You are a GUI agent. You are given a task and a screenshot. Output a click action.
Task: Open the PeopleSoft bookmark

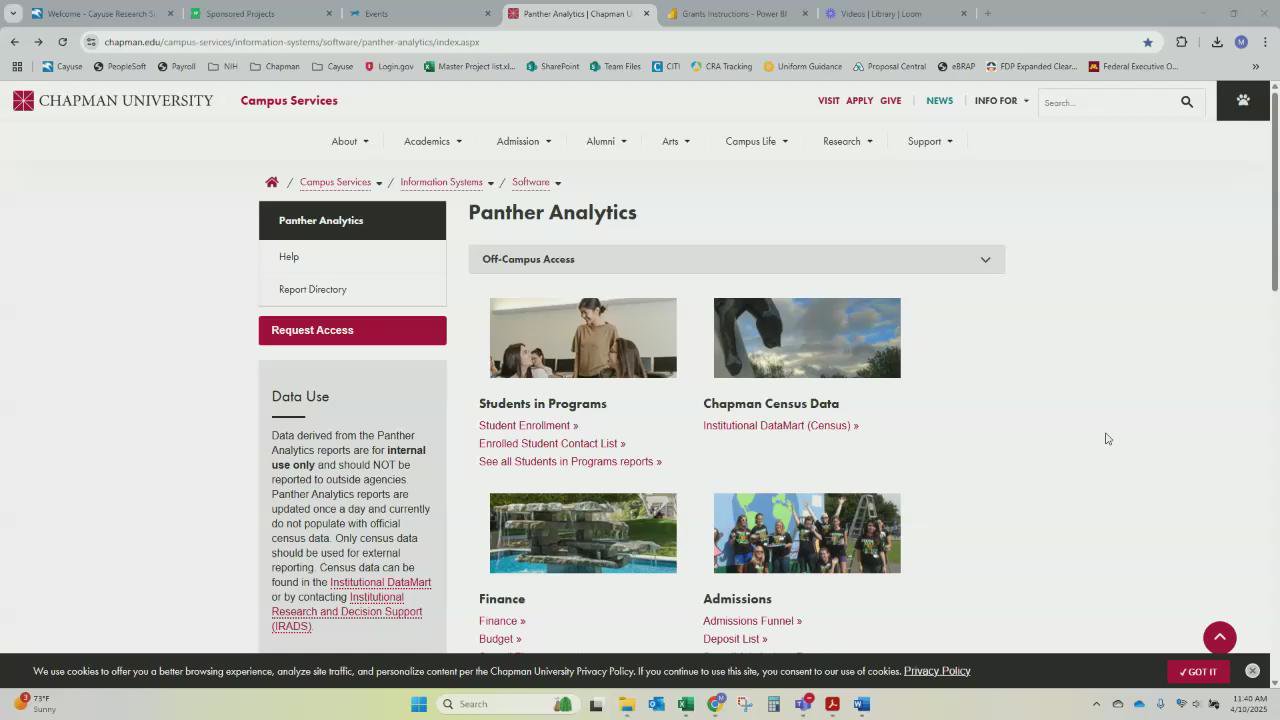tap(119, 67)
